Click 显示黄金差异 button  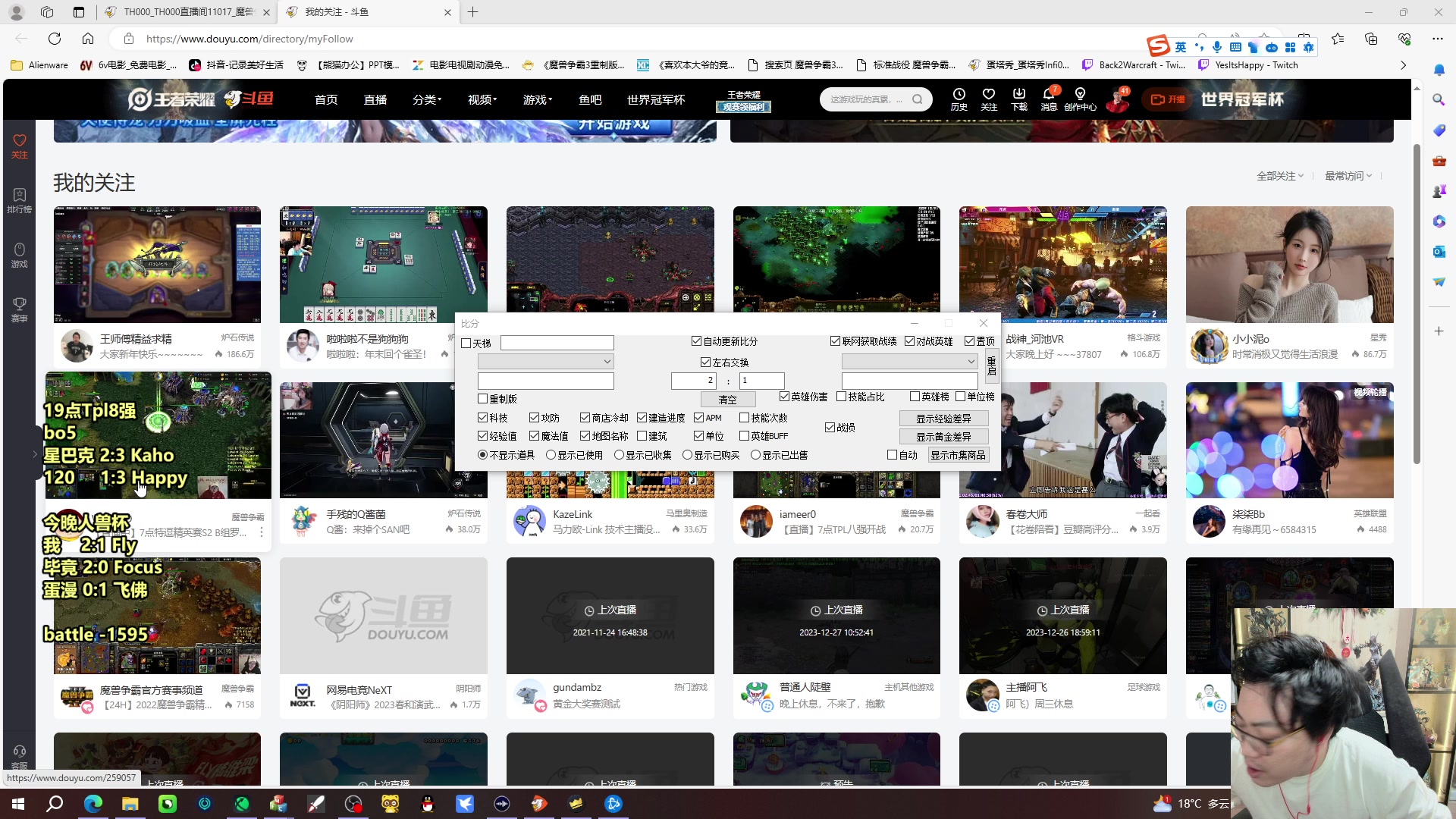click(x=943, y=437)
